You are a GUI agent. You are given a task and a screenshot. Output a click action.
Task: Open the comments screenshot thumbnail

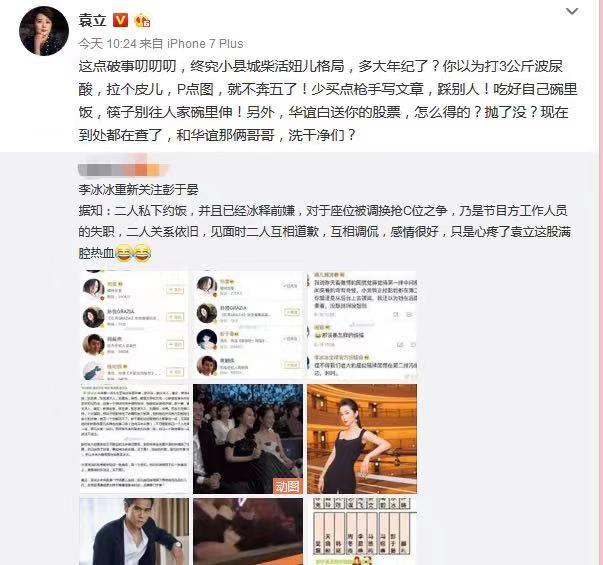tap(361, 325)
